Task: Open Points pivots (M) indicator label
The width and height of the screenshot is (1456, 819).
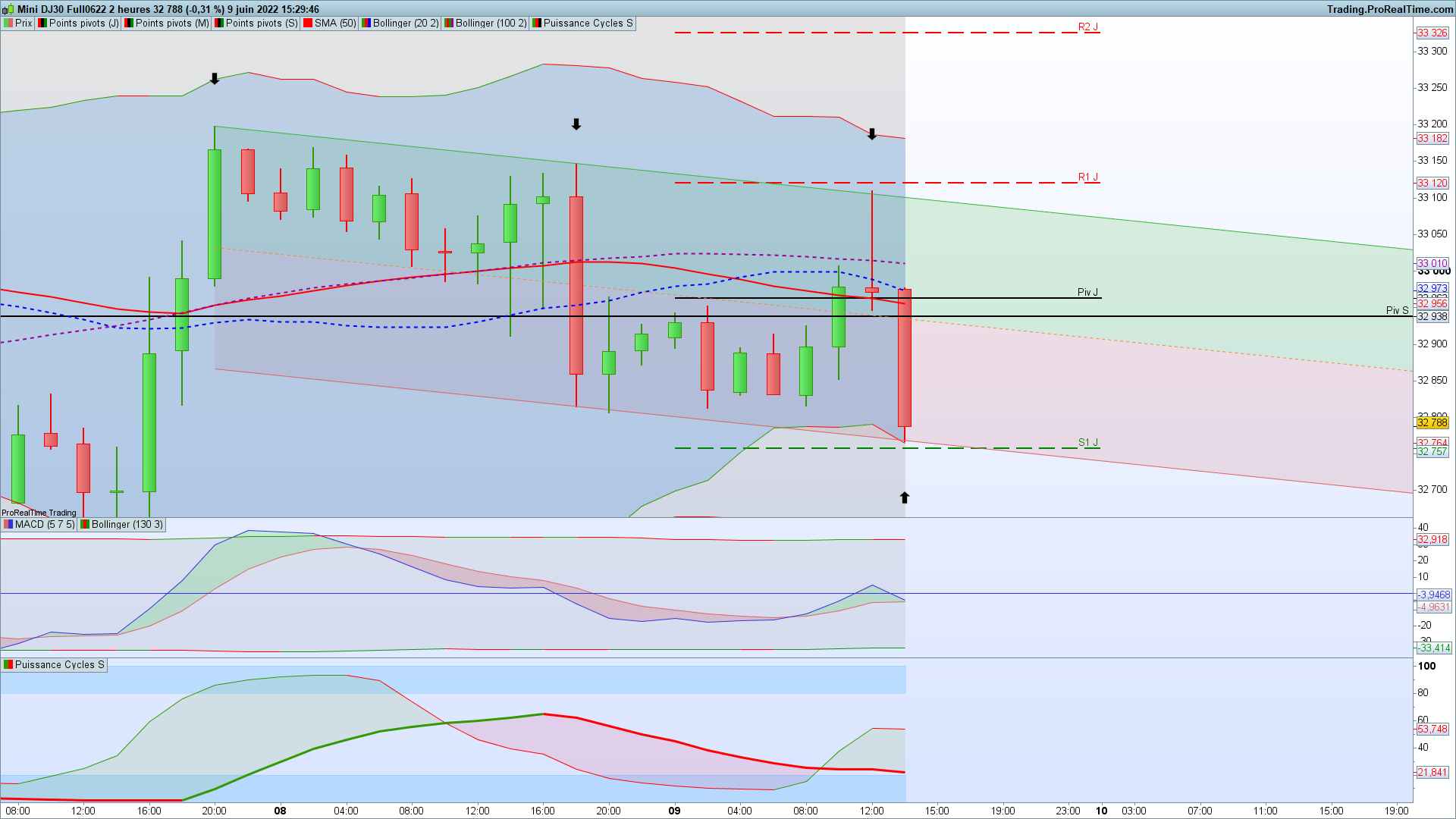Action: click(171, 24)
